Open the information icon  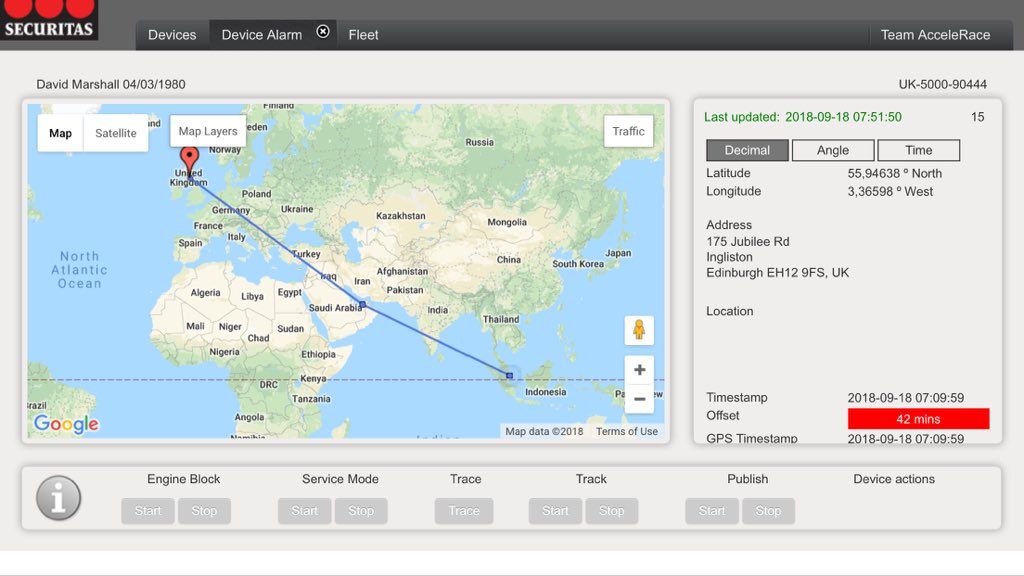58,498
